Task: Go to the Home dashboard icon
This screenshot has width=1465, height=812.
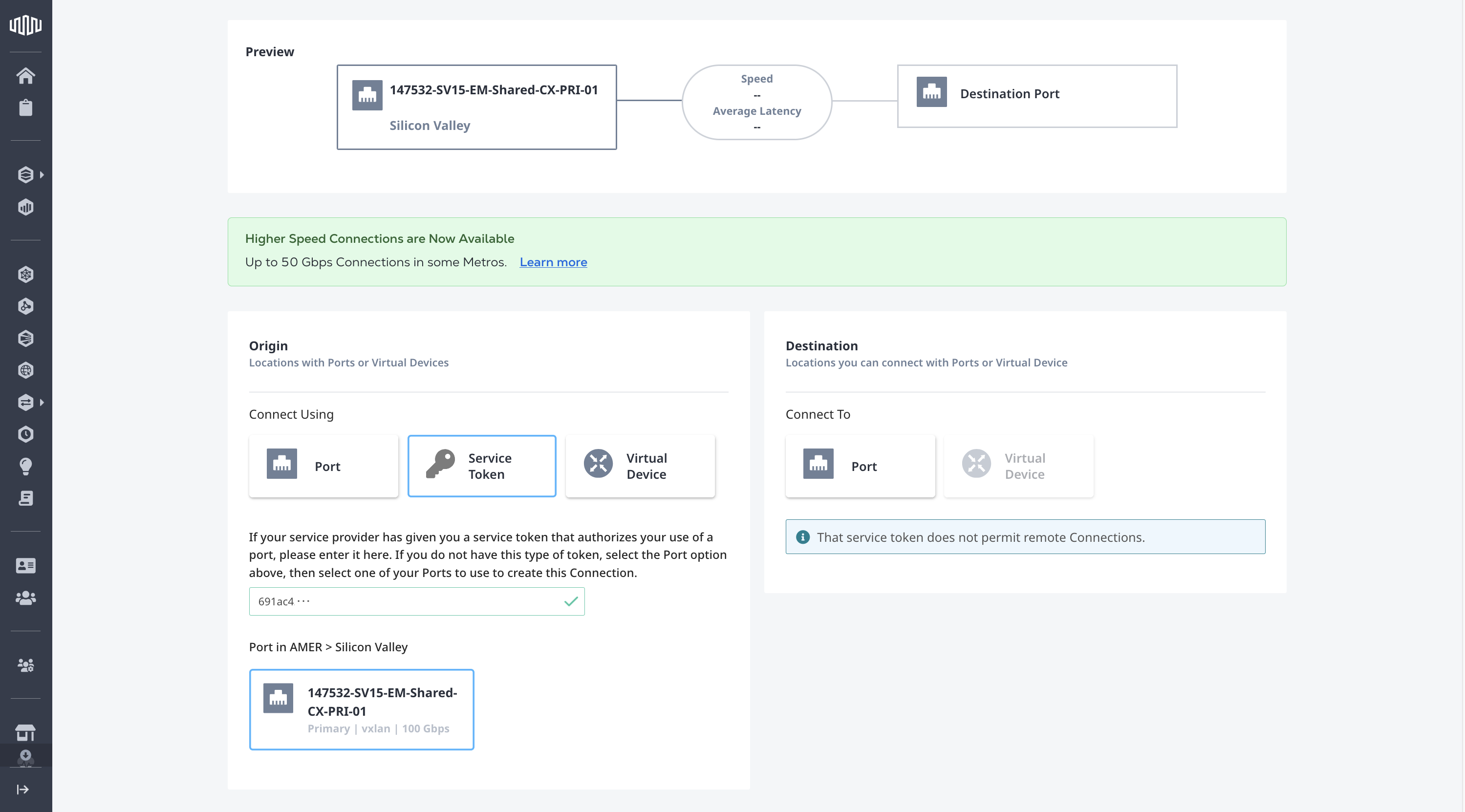Action: (25, 76)
